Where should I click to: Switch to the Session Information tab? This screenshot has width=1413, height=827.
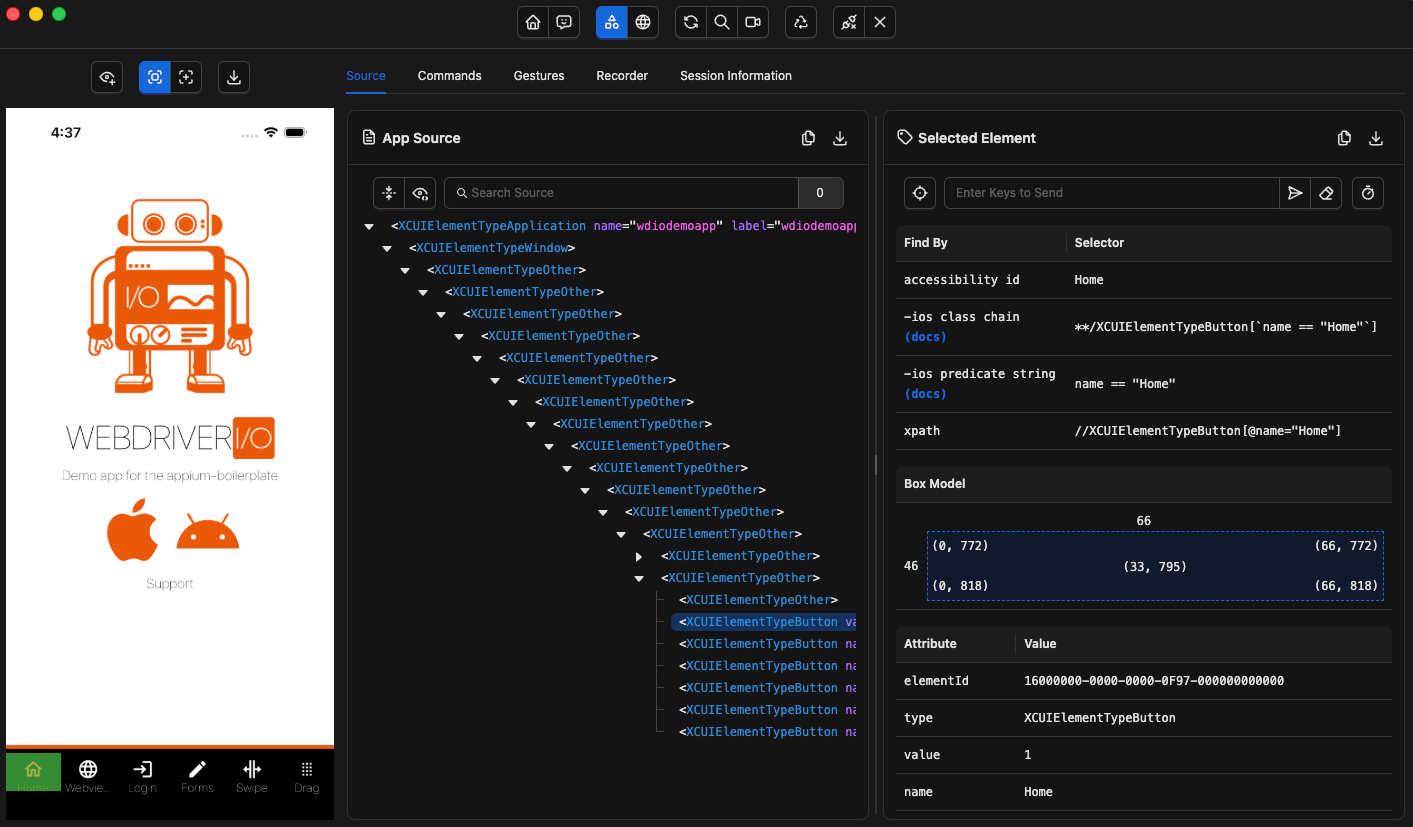click(x=735, y=76)
